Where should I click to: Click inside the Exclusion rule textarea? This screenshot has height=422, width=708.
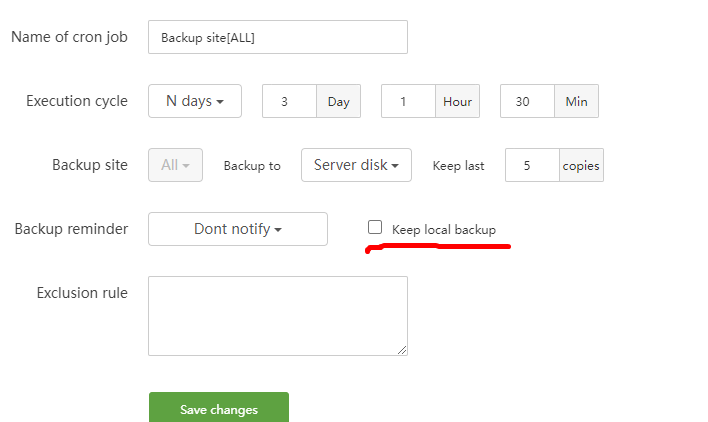coord(277,315)
